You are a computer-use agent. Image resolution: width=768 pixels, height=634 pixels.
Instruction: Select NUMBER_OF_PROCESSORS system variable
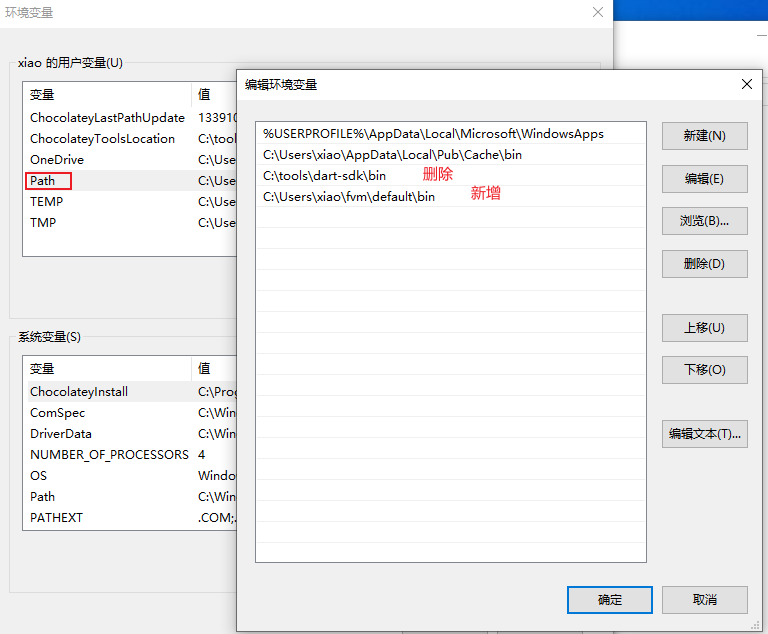coord(131,455)
